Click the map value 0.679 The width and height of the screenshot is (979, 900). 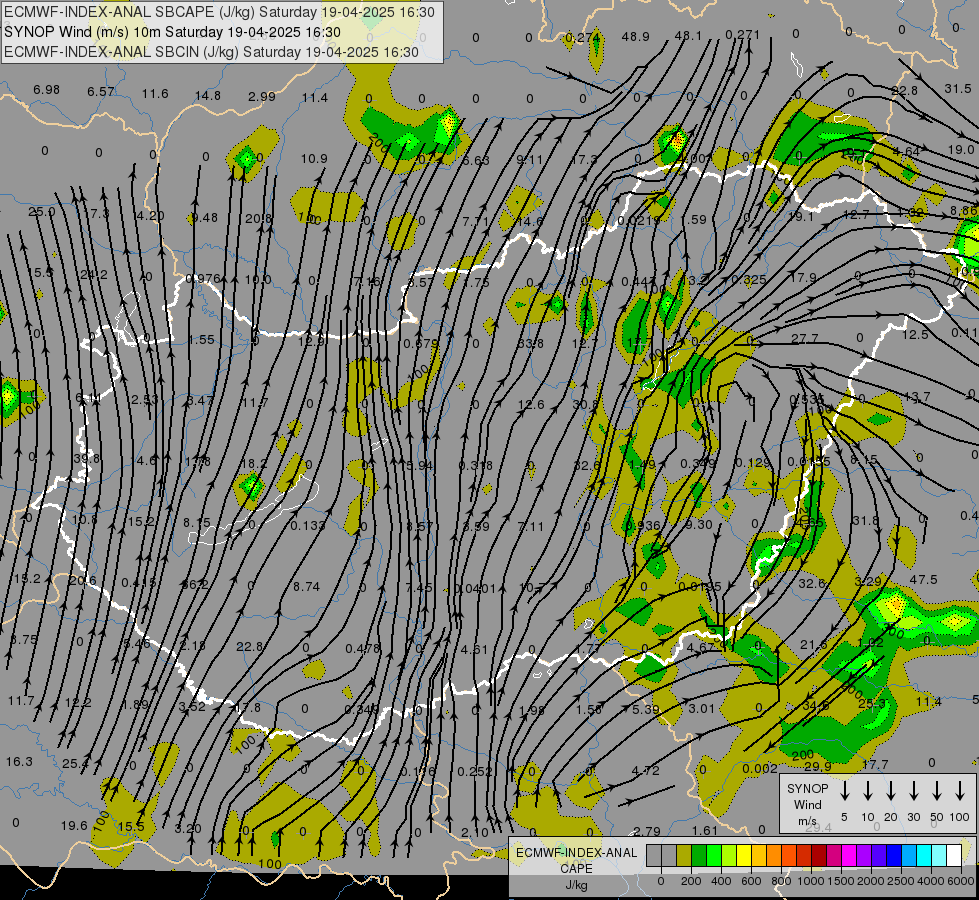click(x=420, y=344)
